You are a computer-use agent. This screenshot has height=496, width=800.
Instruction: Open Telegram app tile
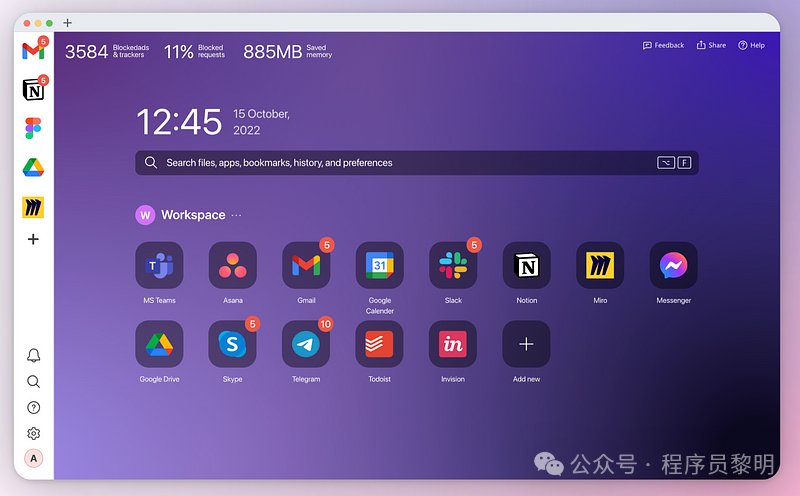(x=306, y=344)
